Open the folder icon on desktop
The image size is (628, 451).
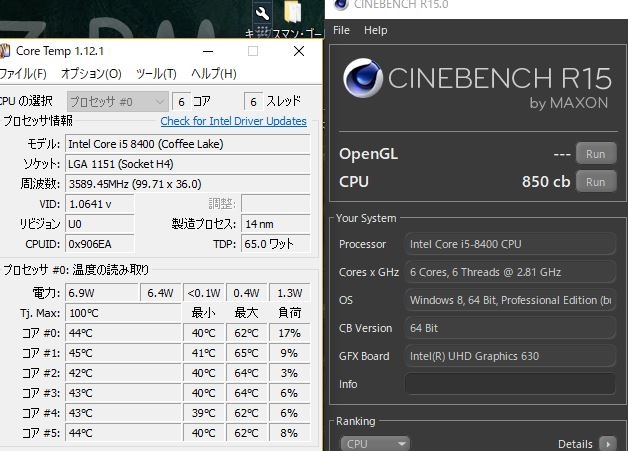click(x=292, y=13)
